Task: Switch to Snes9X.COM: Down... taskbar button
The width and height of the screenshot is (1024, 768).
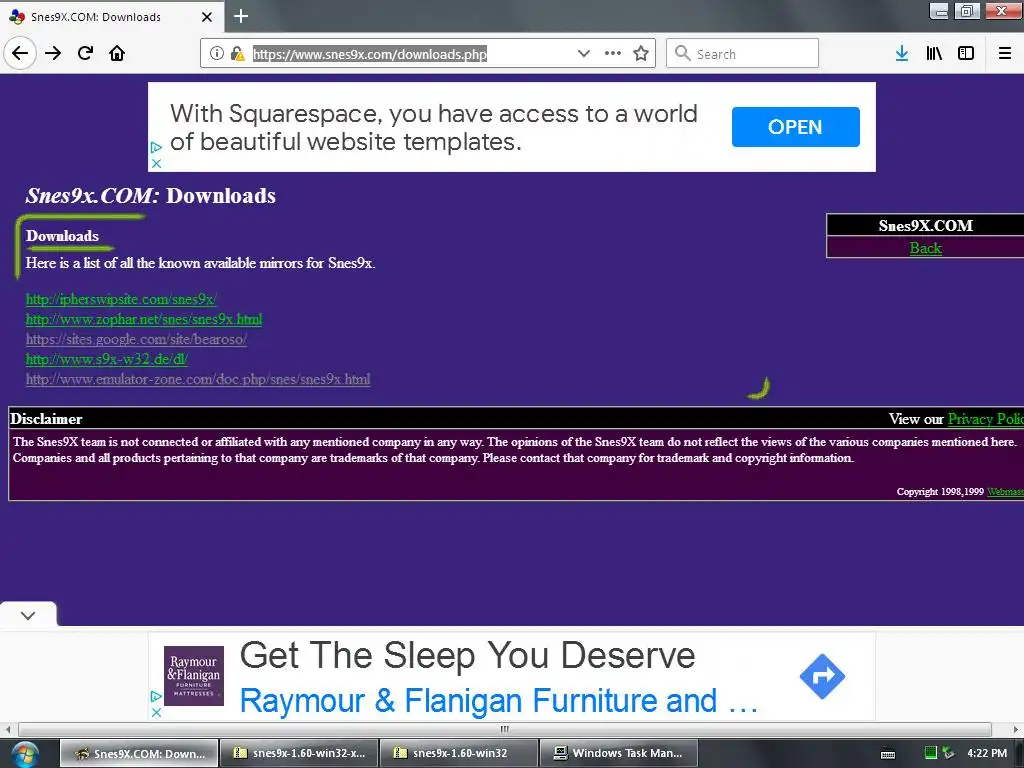Action: (x=139, y=754)
